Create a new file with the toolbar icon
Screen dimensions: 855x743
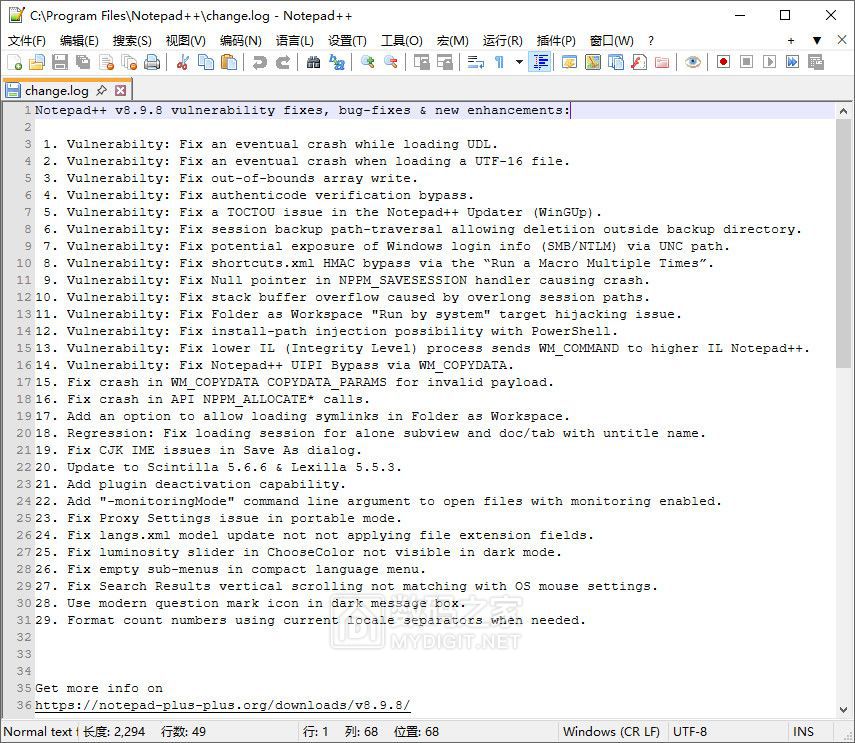(14, 62)
